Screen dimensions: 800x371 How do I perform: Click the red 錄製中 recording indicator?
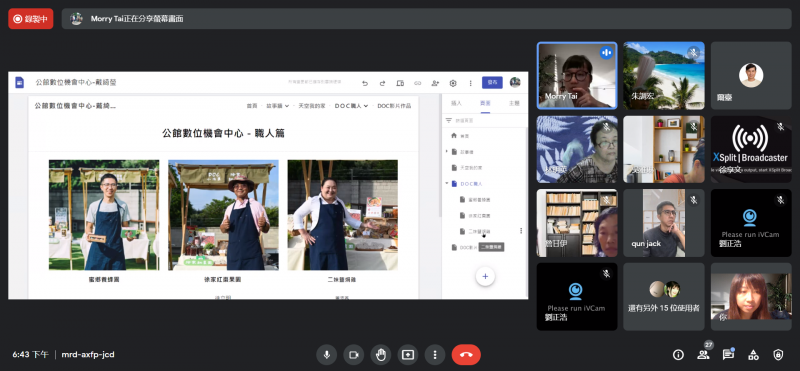click(x=31, y=19)
